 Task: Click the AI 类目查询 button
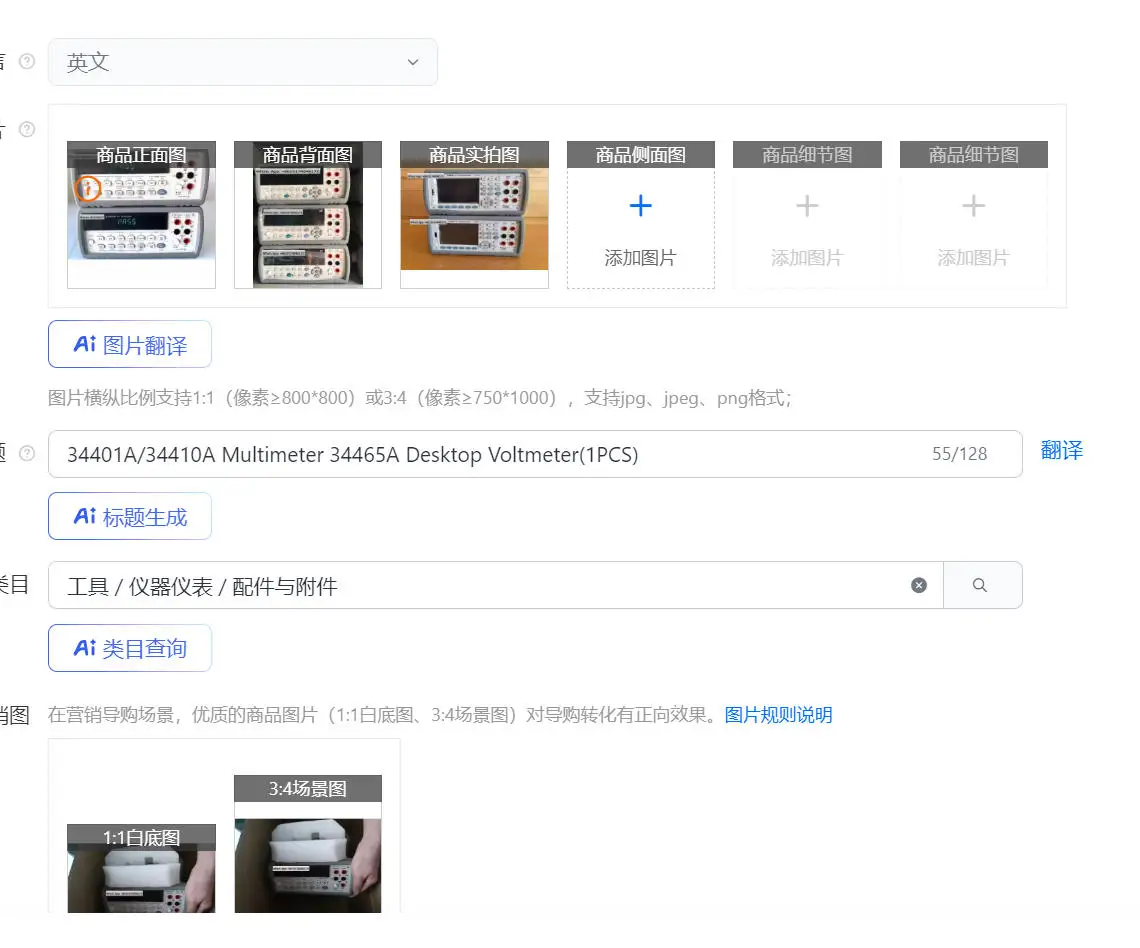pos(130,648)
